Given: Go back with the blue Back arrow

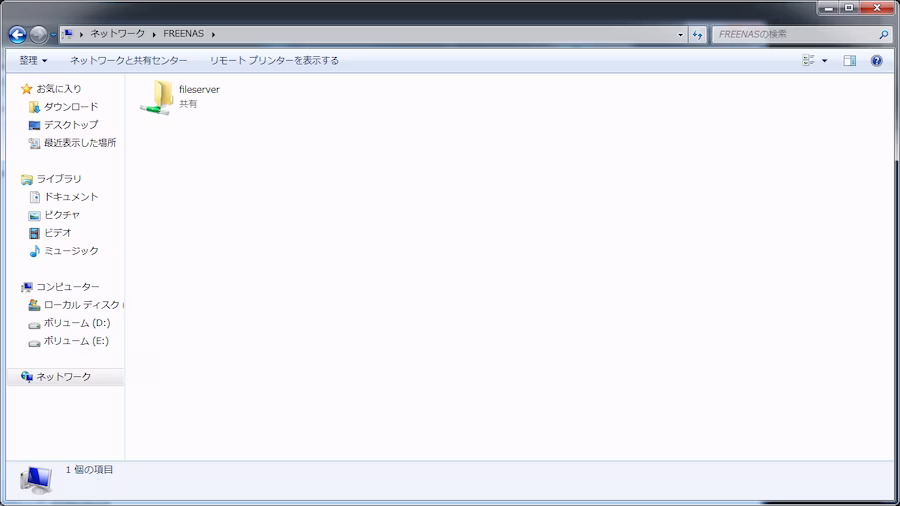Looking at the screenshot, I should click(17, 34).
